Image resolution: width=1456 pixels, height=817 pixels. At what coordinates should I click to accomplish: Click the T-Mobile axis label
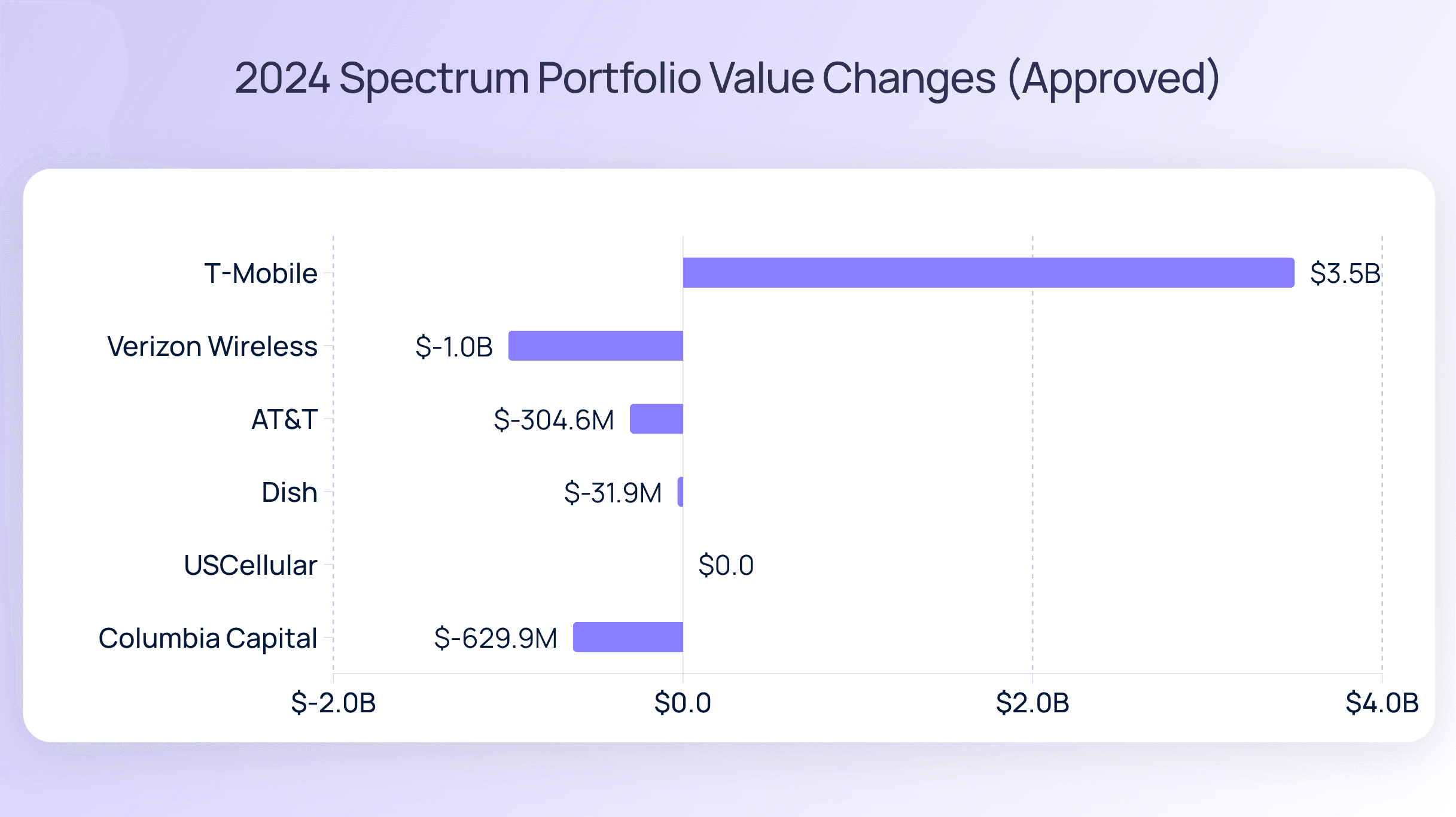tap(260, 273)
